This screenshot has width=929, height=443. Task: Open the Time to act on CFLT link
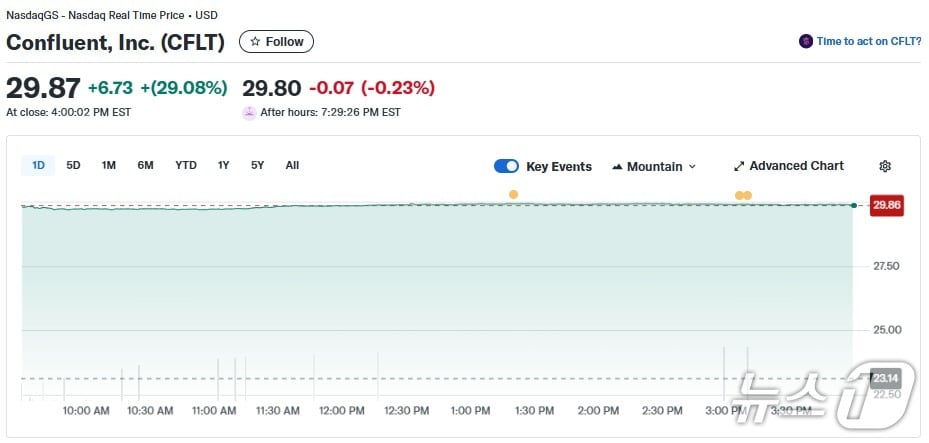pyautogui.click(x=867, y=41)
